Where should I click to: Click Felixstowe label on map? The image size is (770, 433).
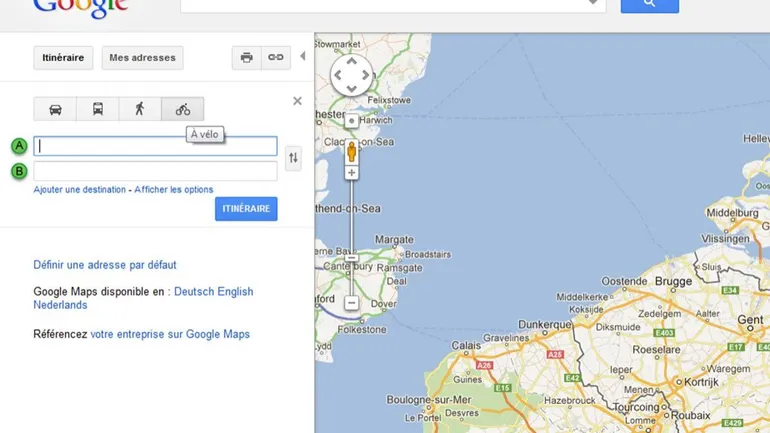(389, 100)
